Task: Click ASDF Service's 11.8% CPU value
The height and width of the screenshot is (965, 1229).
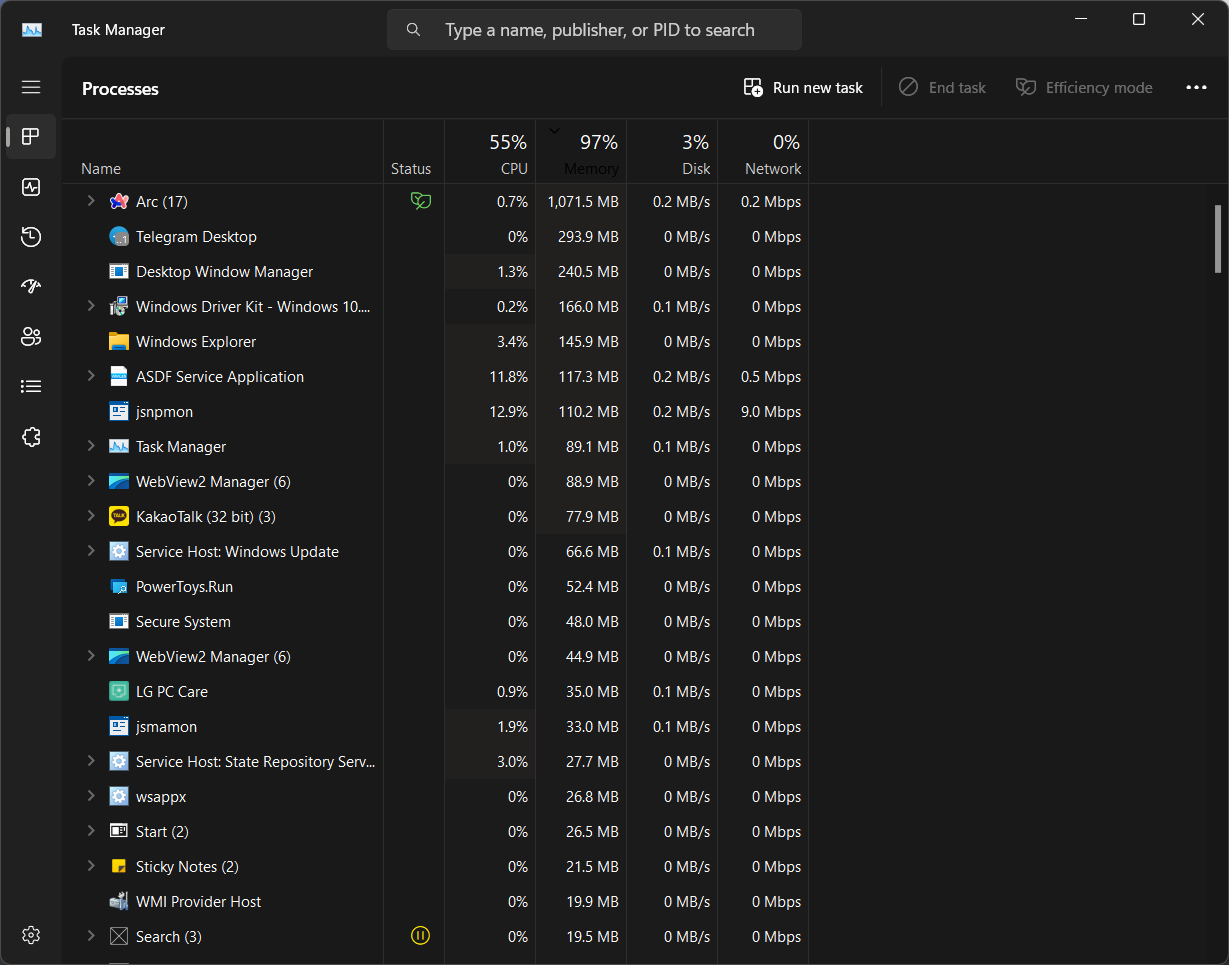Action: [x=508, y=376]
